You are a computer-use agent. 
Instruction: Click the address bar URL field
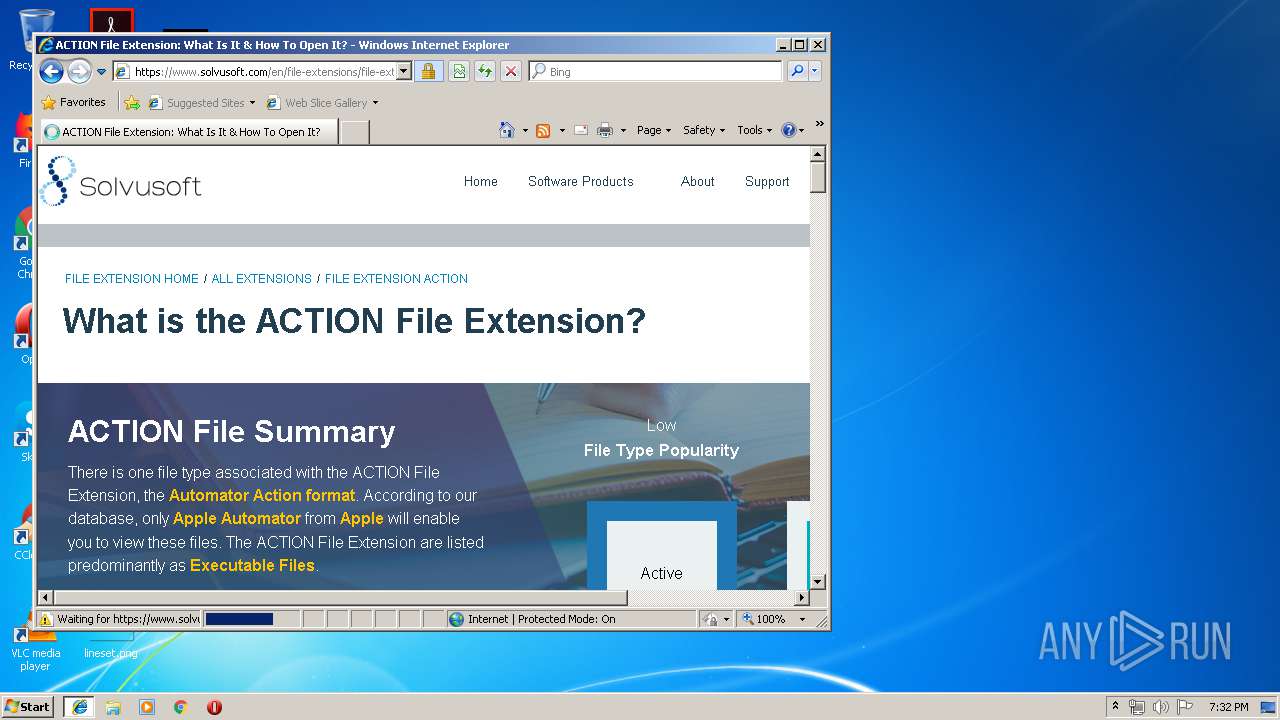point(255,72)
